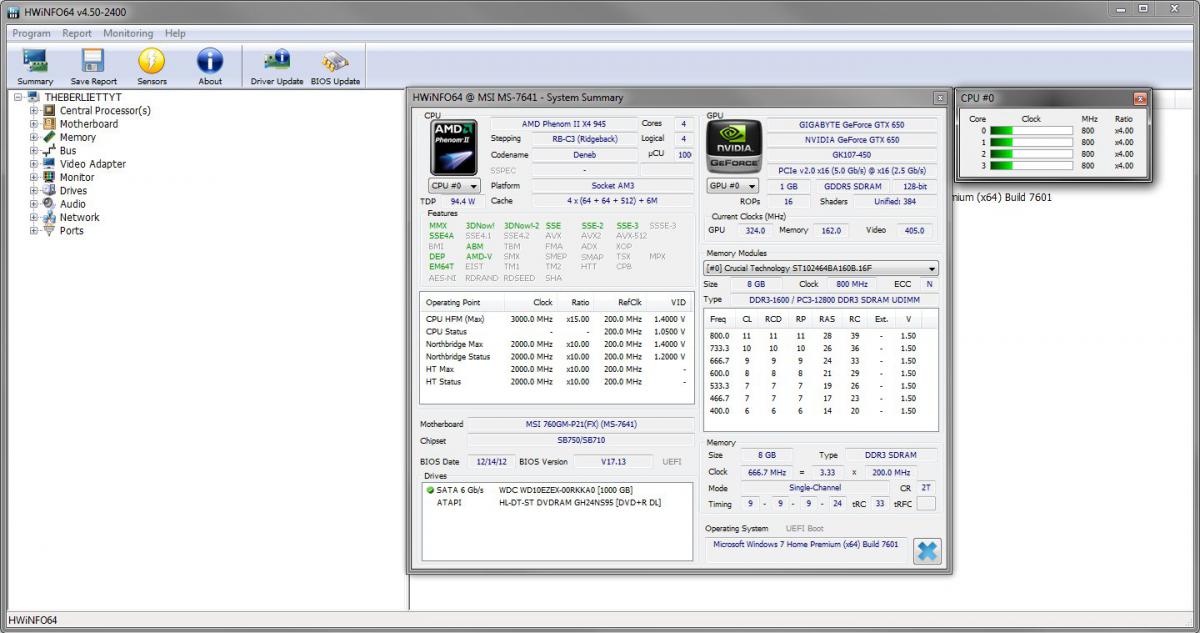Expand the Drives tree node
Image resolution: width=1200 pixels, height=633 pixels.
(34, 190)
